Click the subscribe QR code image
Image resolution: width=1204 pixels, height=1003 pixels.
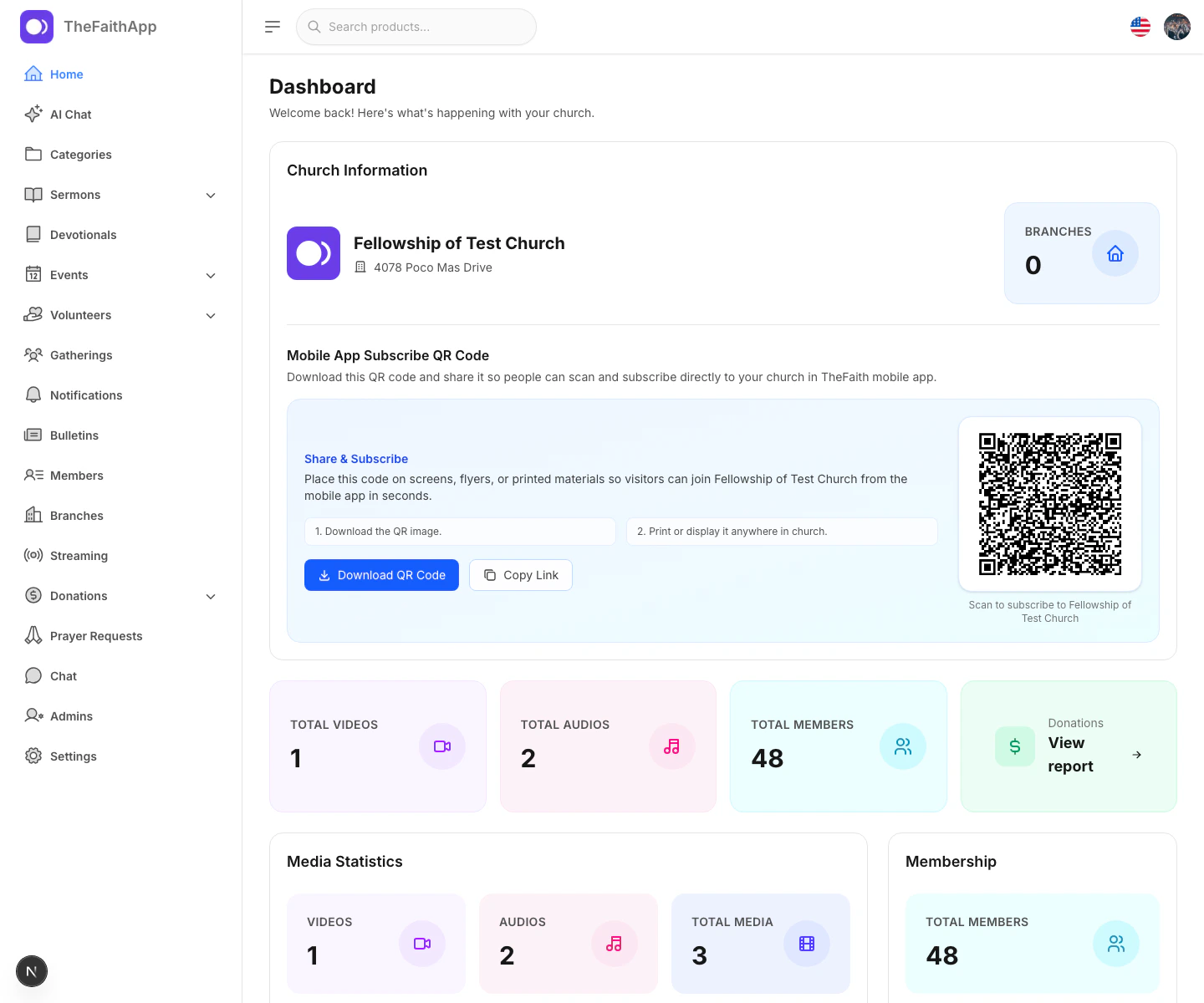1050,504
